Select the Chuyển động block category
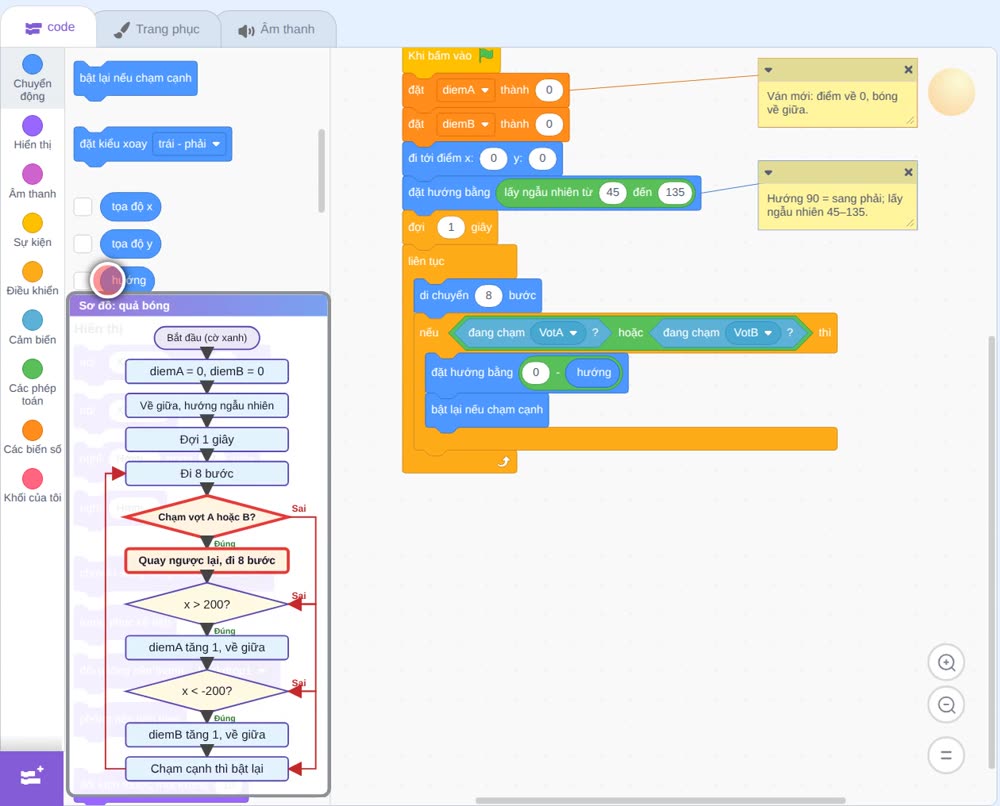This screenshot has height=806, width=1000. coord(32,78)
